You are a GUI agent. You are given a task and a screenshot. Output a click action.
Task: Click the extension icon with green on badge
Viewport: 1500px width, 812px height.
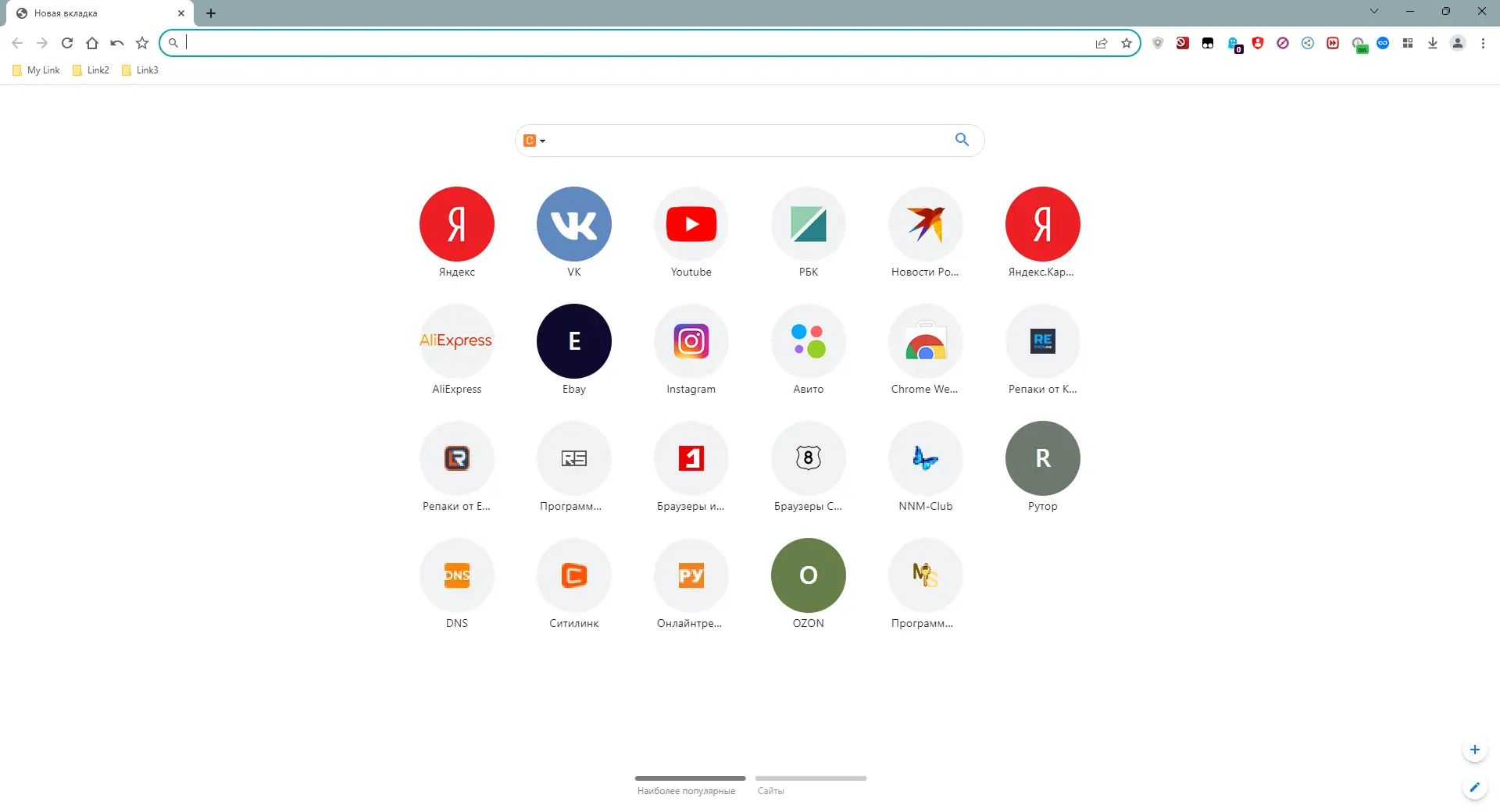(x=1359, y=43)
